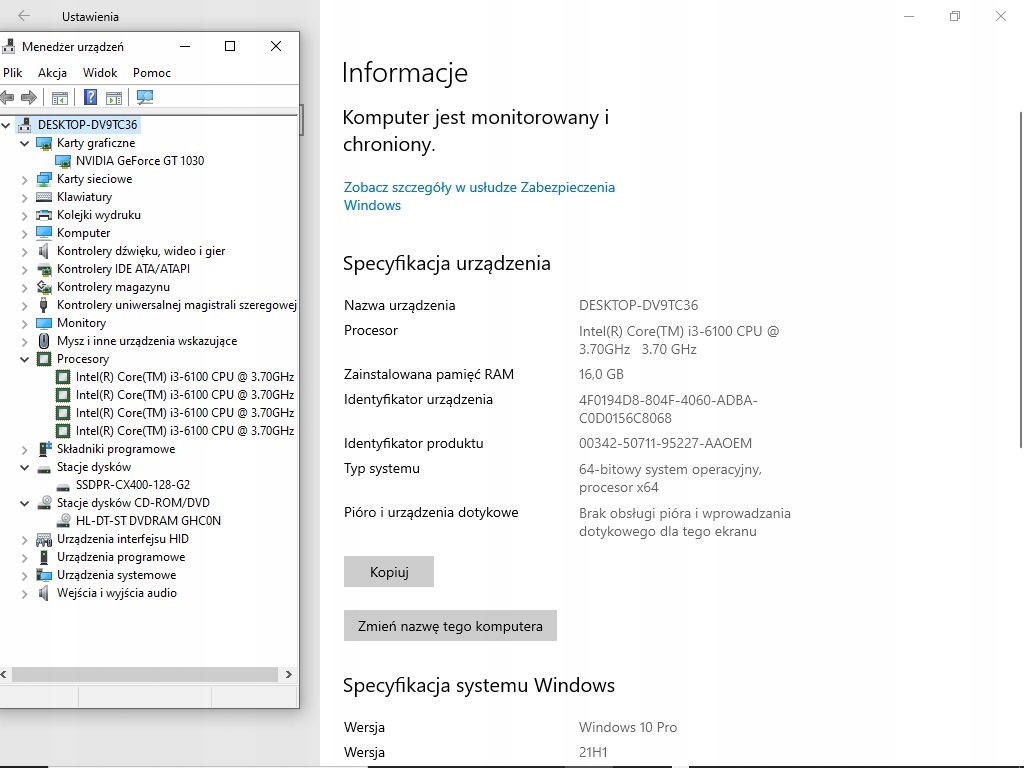Screen dimensions: 1024x768
Task: Click the Stacje dysków CD-ROM/DVD disc icon
Action: click(44, 503)
